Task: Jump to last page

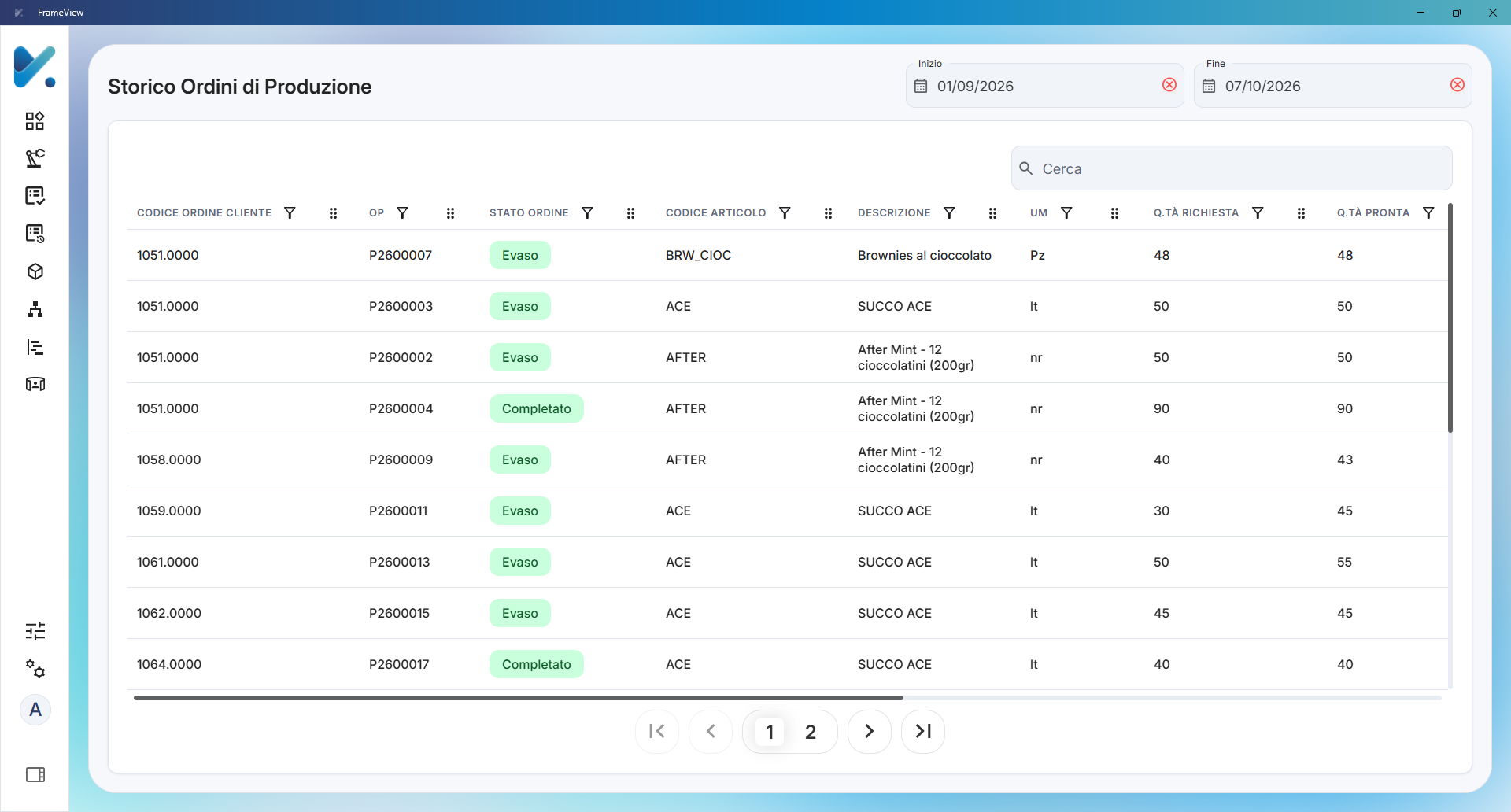Action: click(922, 732)
